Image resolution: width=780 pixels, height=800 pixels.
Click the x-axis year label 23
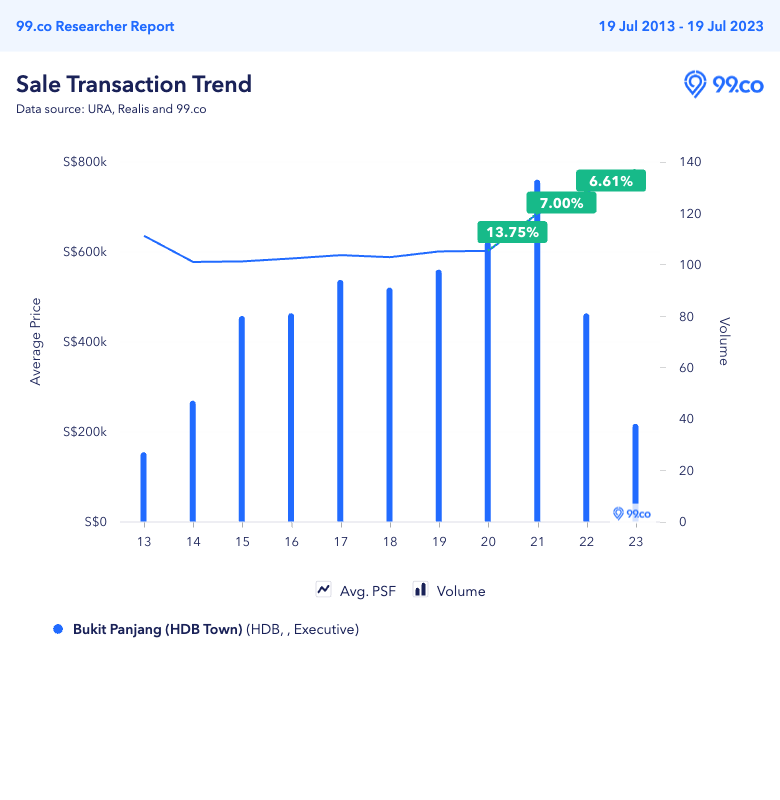[x=636, y=541]
